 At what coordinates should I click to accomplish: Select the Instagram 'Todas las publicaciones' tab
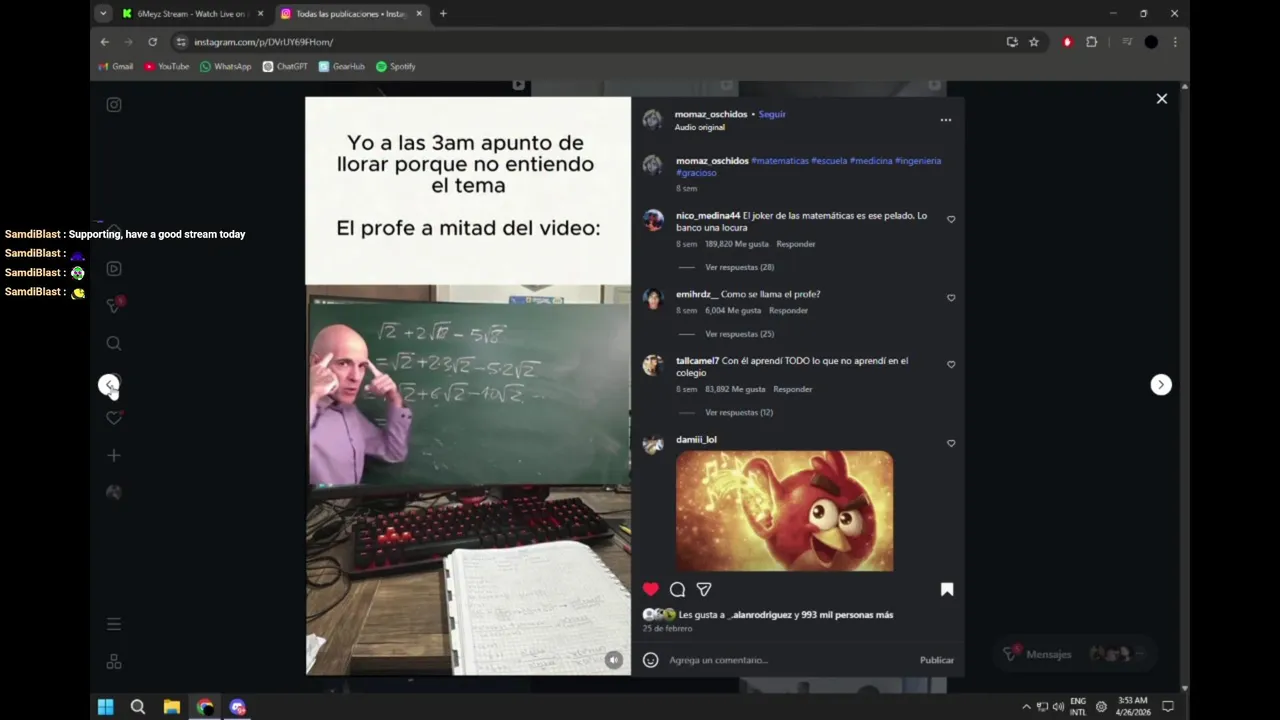[x=351, y=14]
